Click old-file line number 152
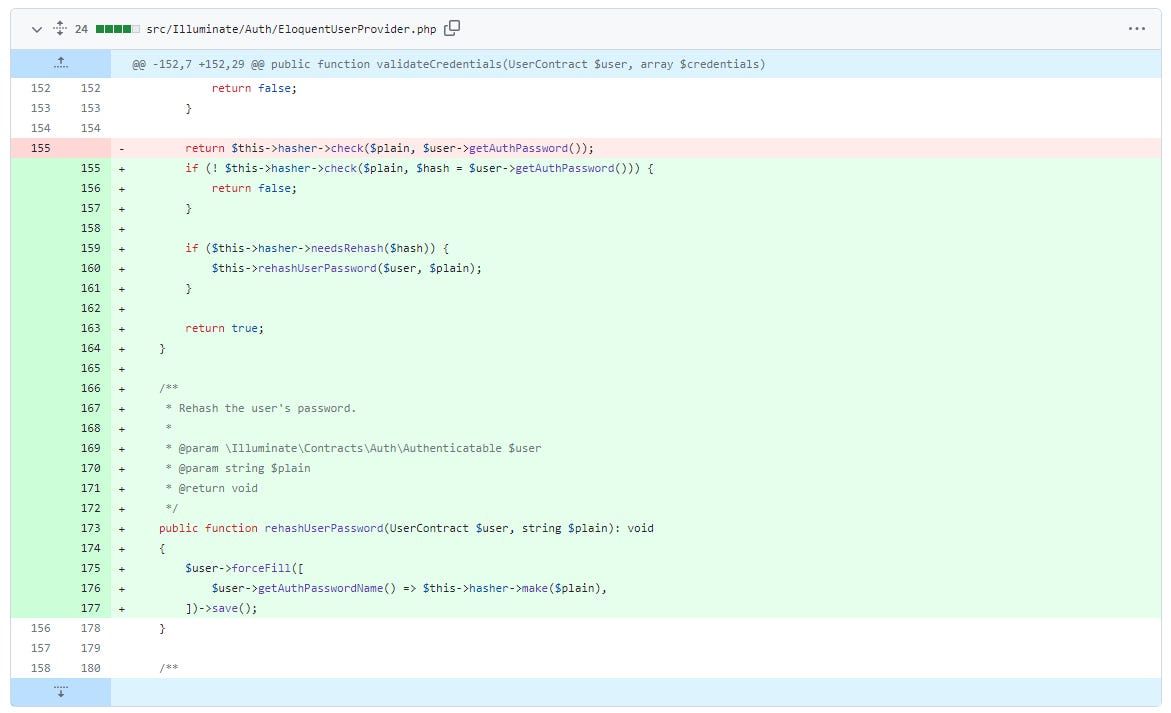The image size is (1171, 713). [40, 88]
